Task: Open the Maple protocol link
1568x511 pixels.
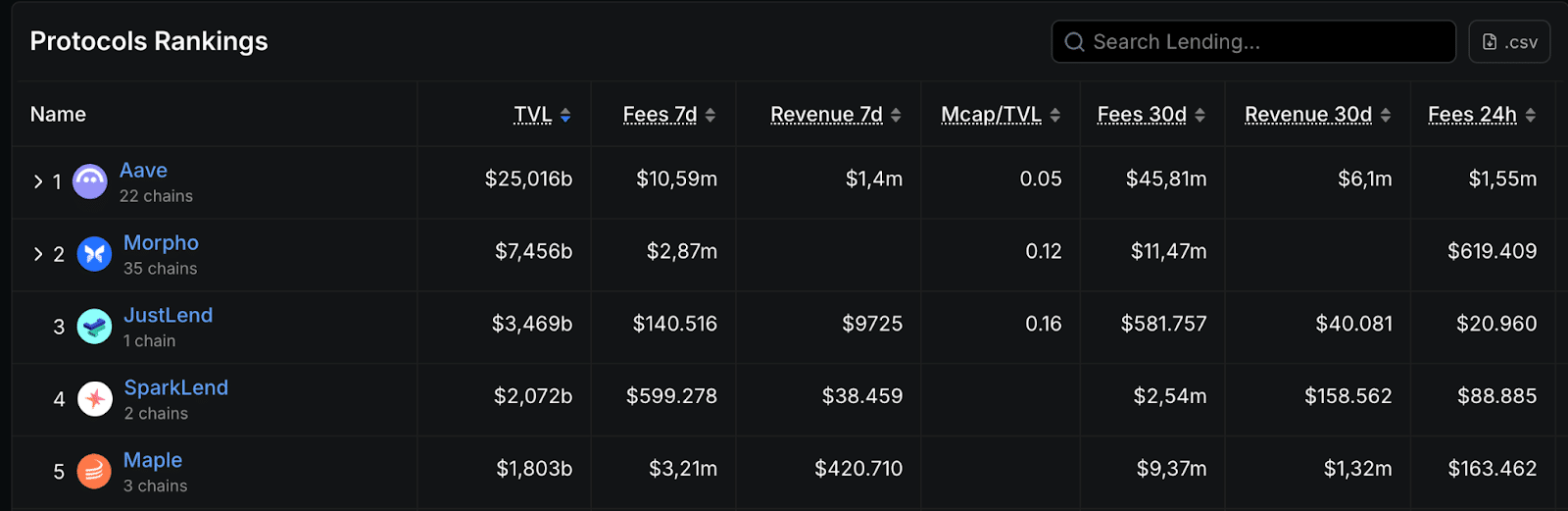Action: click(153, 461)
